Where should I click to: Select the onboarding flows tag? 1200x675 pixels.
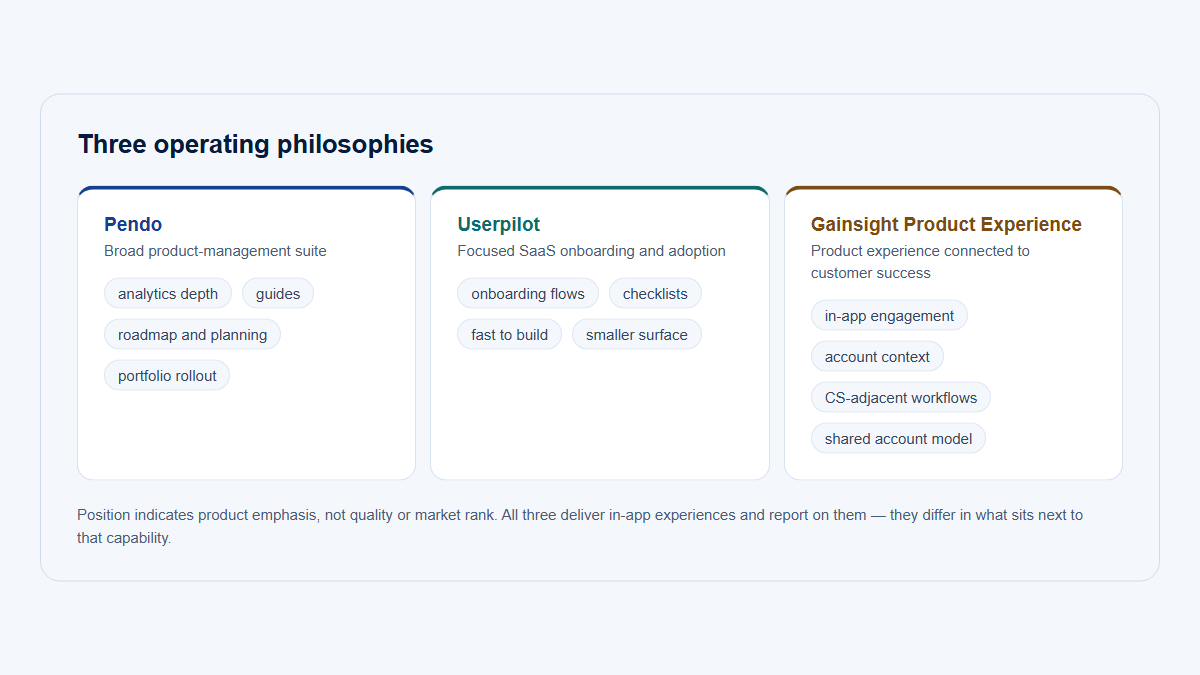(528, 294)
